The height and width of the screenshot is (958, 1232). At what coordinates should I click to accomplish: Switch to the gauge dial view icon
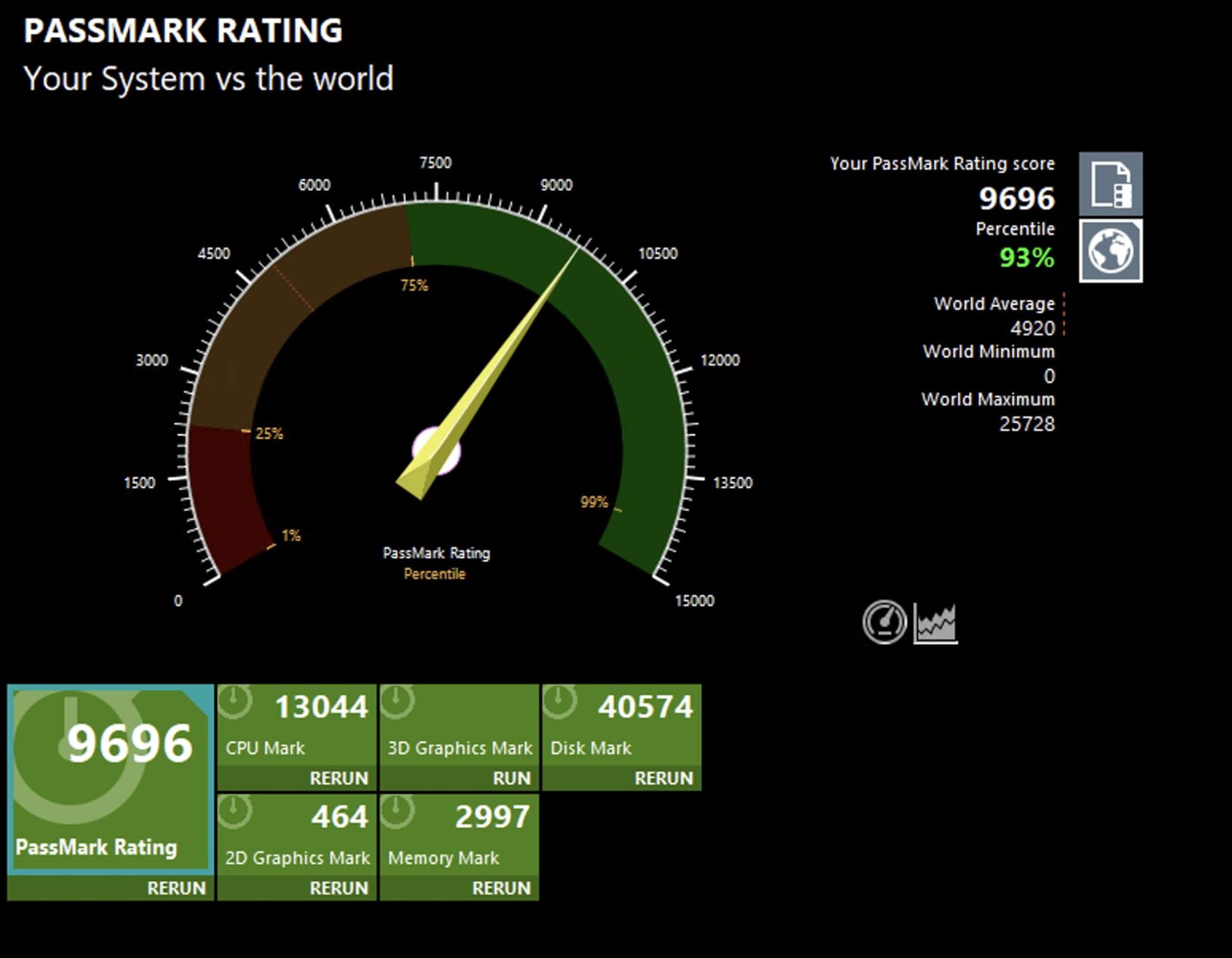point(884,622)
